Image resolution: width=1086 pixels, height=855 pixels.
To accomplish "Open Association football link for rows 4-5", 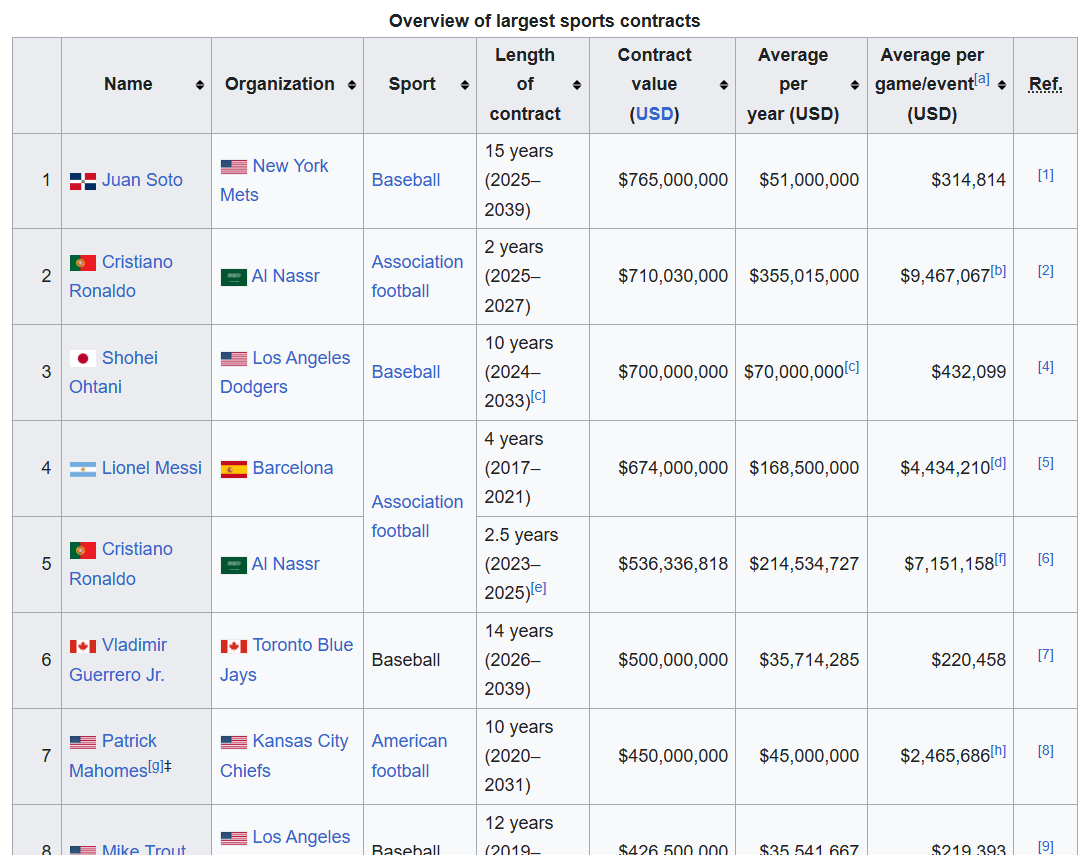I will (x=417, y=516).
